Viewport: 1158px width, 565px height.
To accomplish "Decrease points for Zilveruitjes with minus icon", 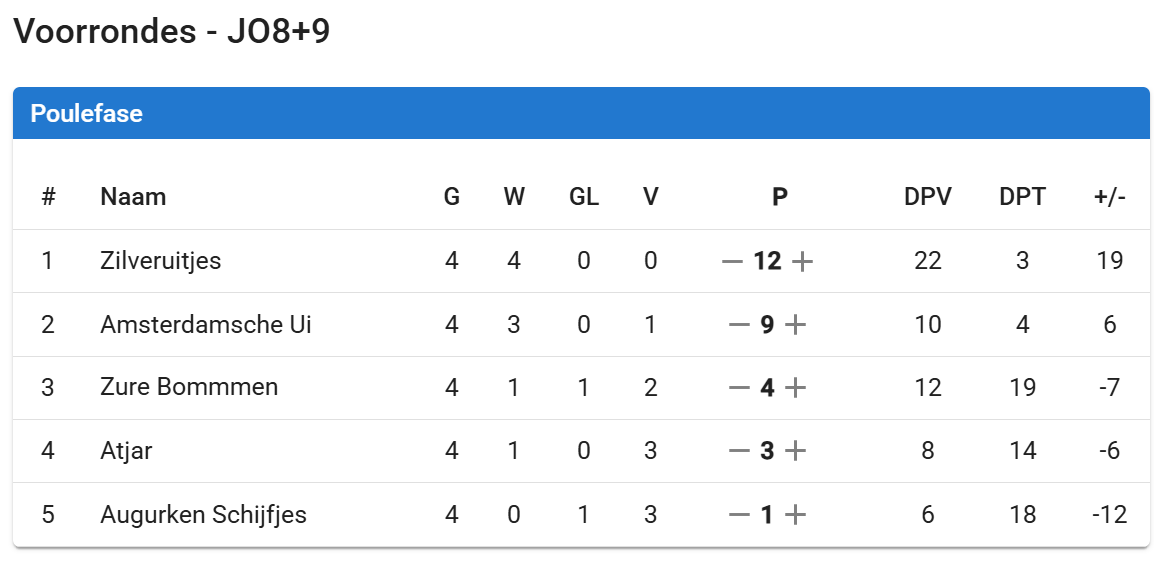I will [732, 262].
